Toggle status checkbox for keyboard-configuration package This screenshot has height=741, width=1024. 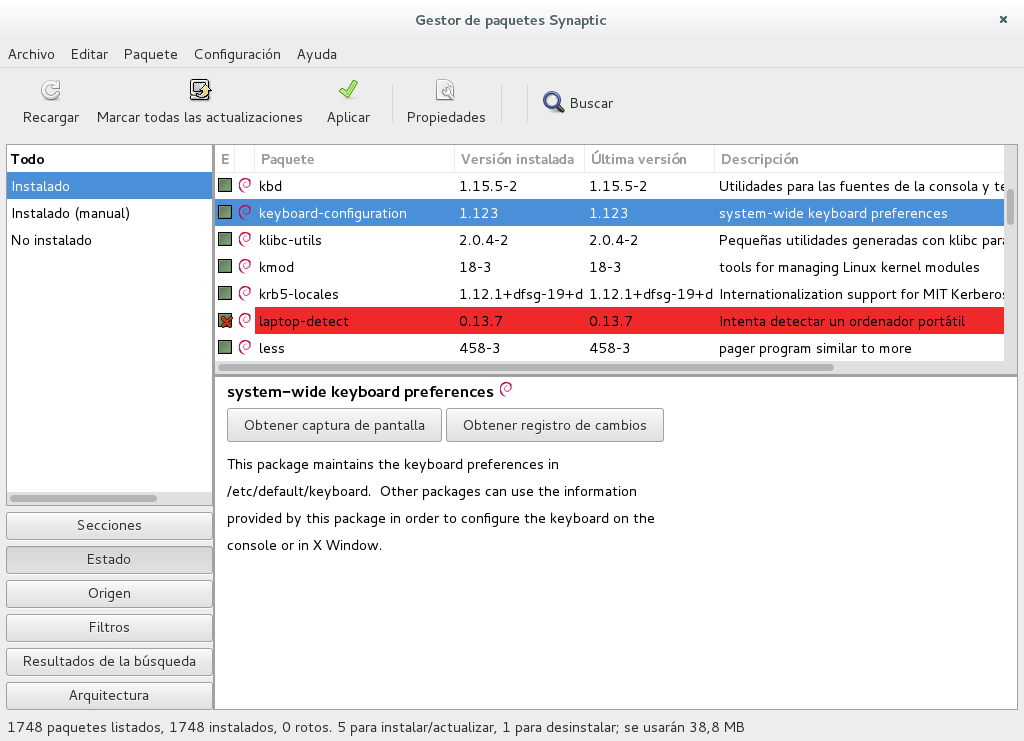(x=225, y=212)
